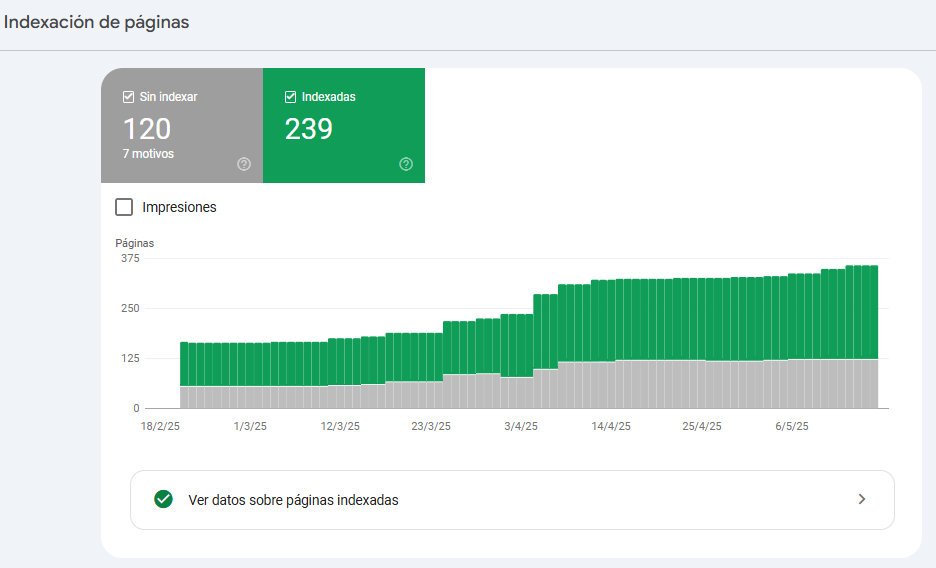Click the 375 value on vertical axis
The image size is (936, 568).
pos(129,258)
